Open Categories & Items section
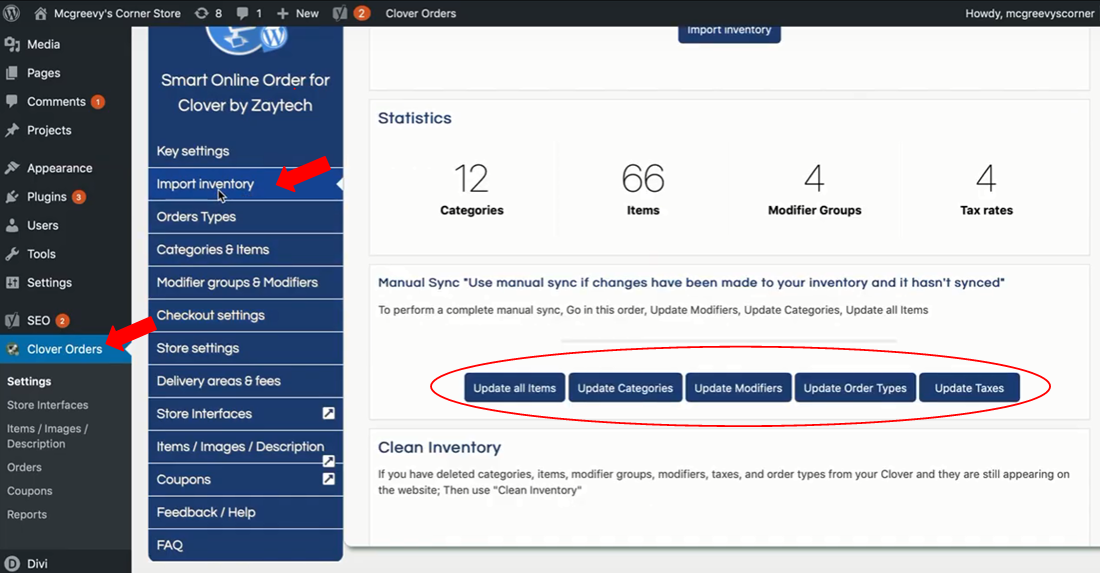The image size is (1100, 573). coord(246,250)
